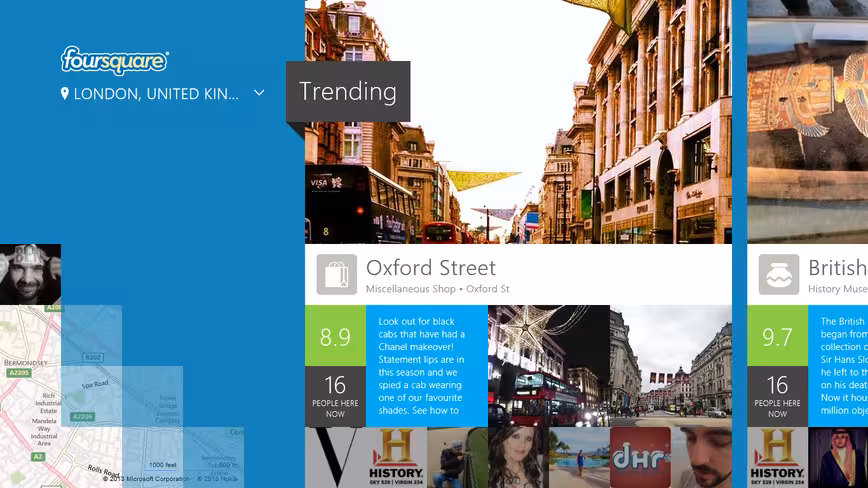868x488 pixels.
Task: Click the HISTORY tile under British Museum
Action: coord(778,457)
